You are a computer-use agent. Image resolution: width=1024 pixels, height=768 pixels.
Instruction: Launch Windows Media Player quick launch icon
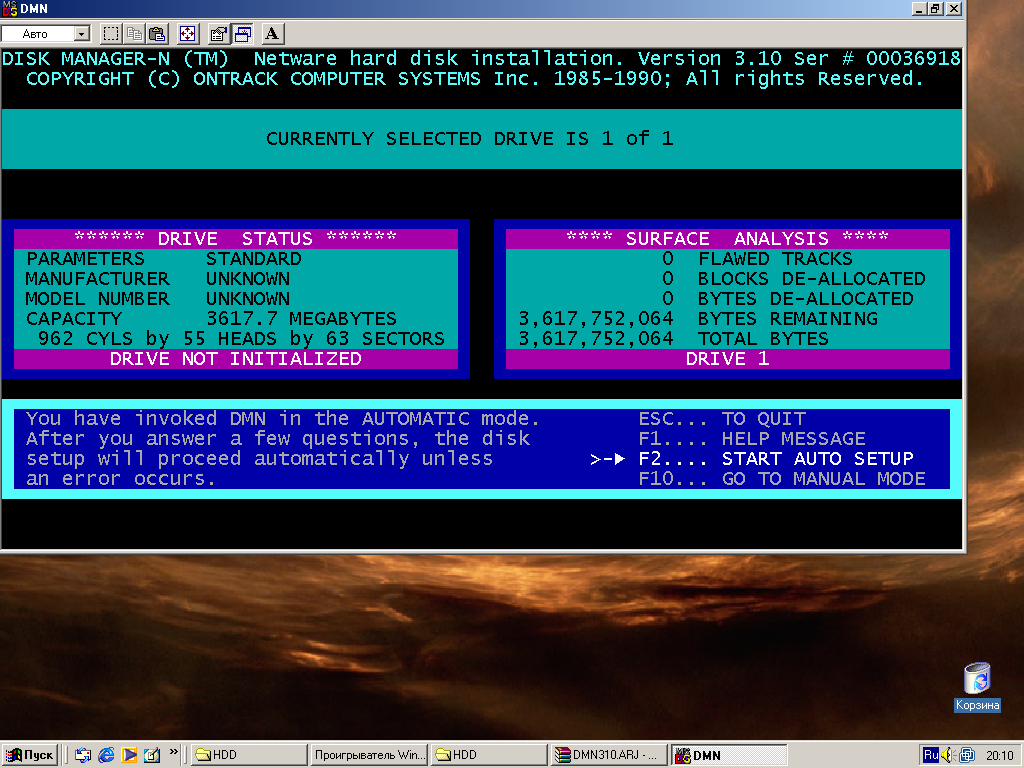coord(129,755)
